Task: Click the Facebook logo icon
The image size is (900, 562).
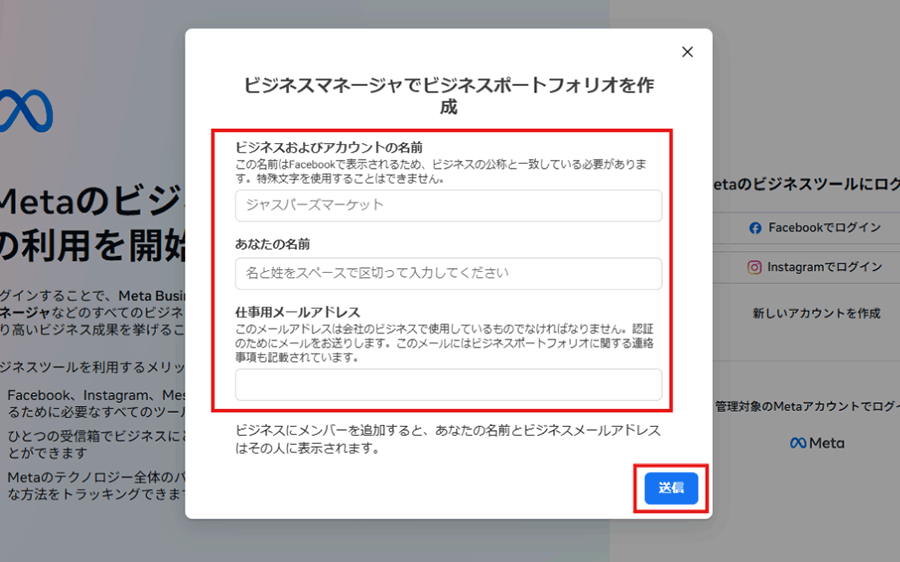Action: pos(755,228)
